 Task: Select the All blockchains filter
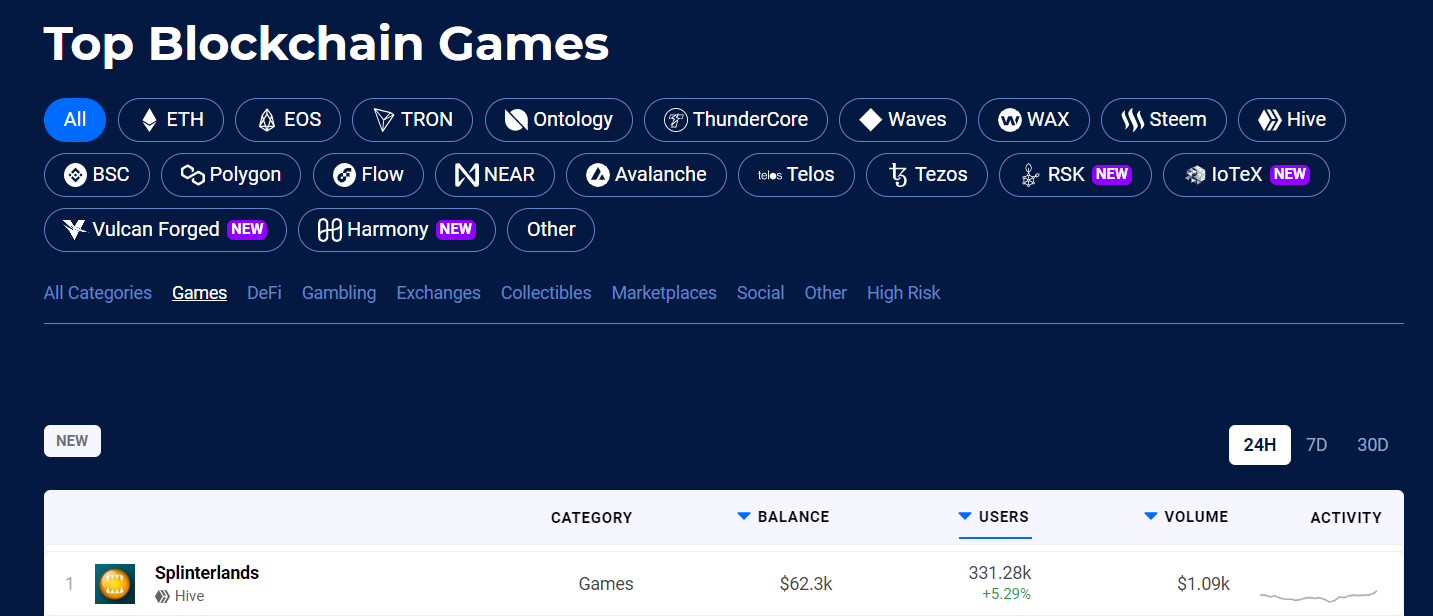(x=75, y=120)
